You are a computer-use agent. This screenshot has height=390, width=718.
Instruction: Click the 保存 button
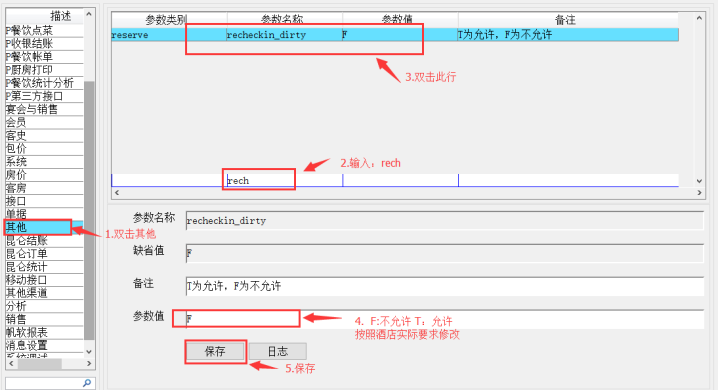pyautogui.click(x=215, y=352)
